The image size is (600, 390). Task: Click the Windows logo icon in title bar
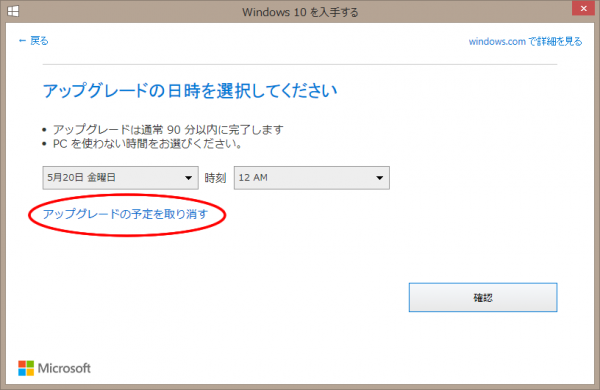click(13, 11)
